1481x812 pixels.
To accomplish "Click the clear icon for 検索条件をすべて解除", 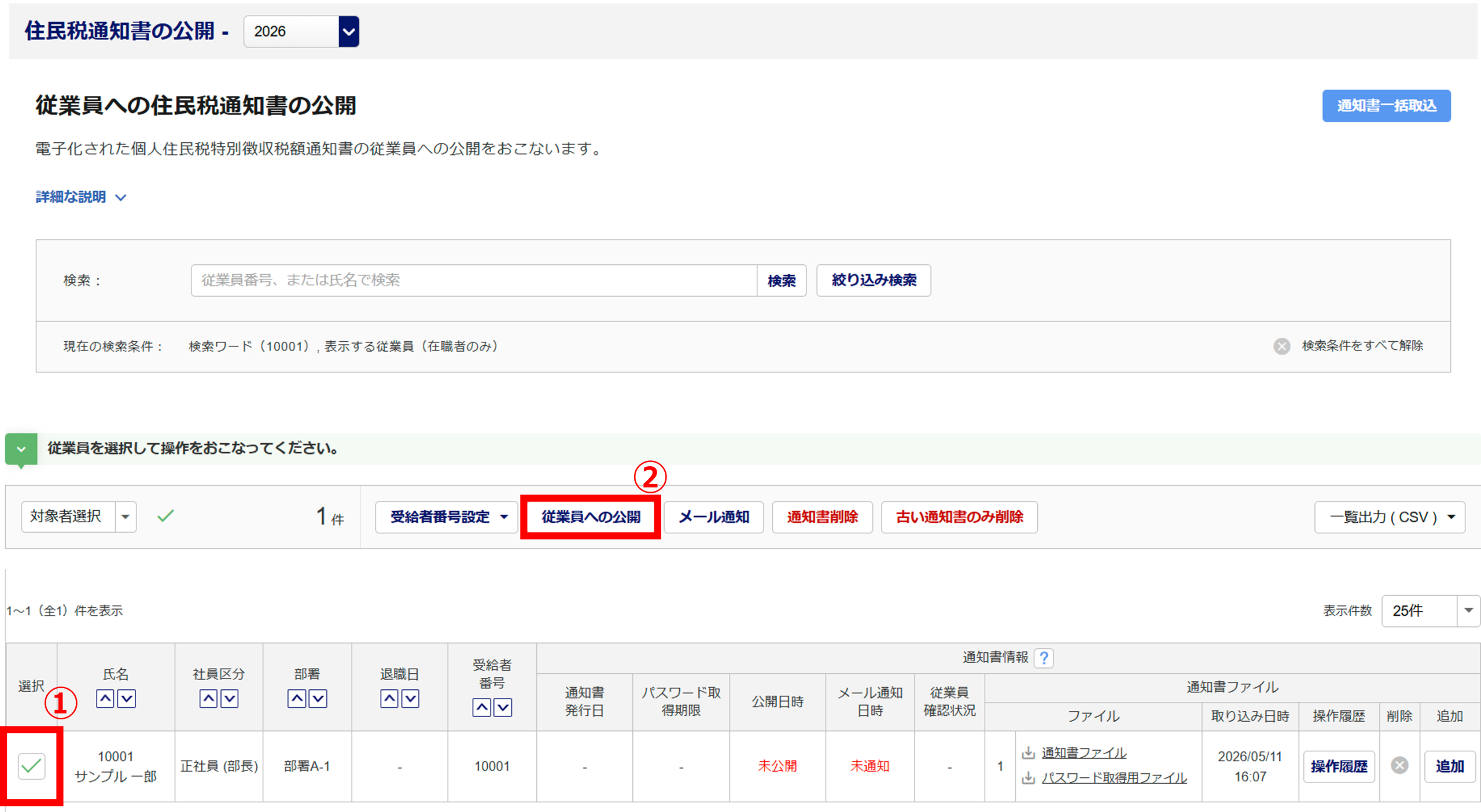I will [x=1281, y=346].
